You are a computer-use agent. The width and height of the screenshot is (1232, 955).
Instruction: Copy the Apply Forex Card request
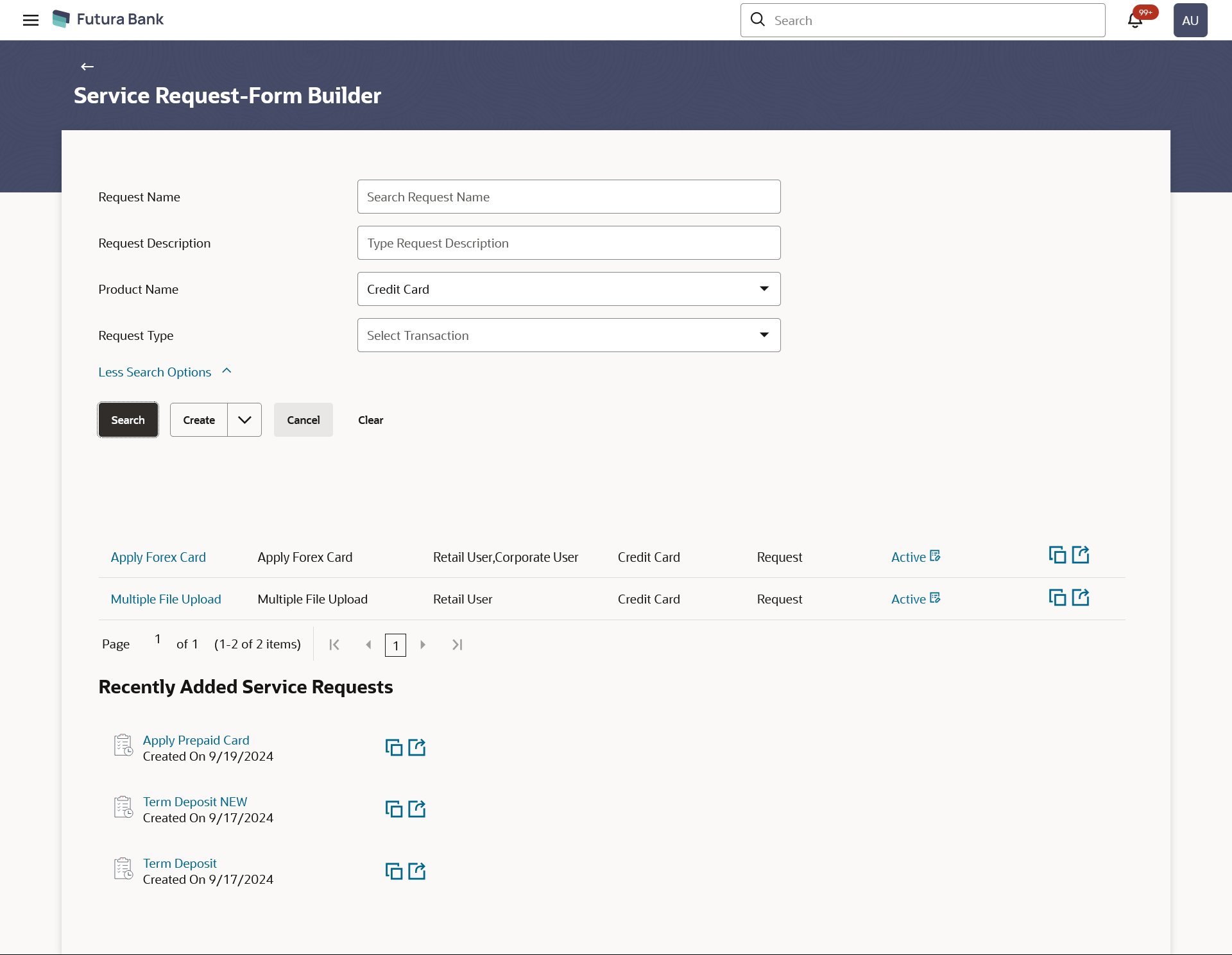(x=1057, y=555)
